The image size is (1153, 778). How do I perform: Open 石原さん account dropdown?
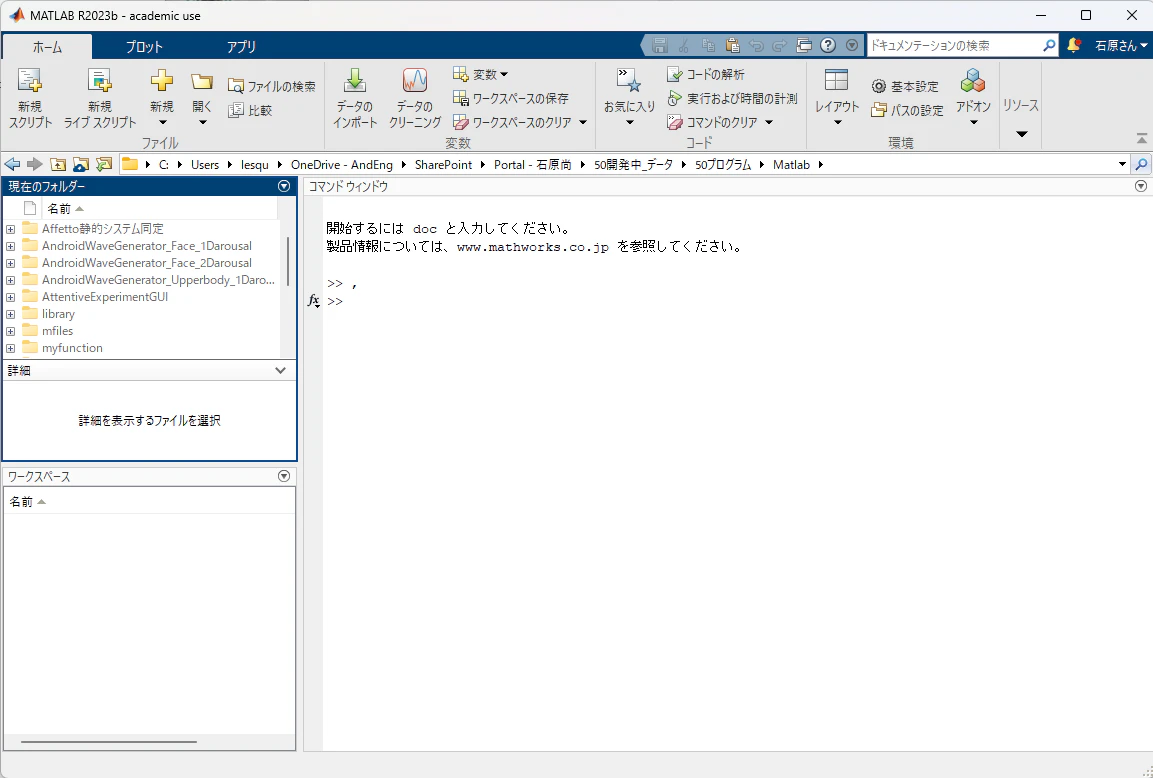click(1121, 46)
